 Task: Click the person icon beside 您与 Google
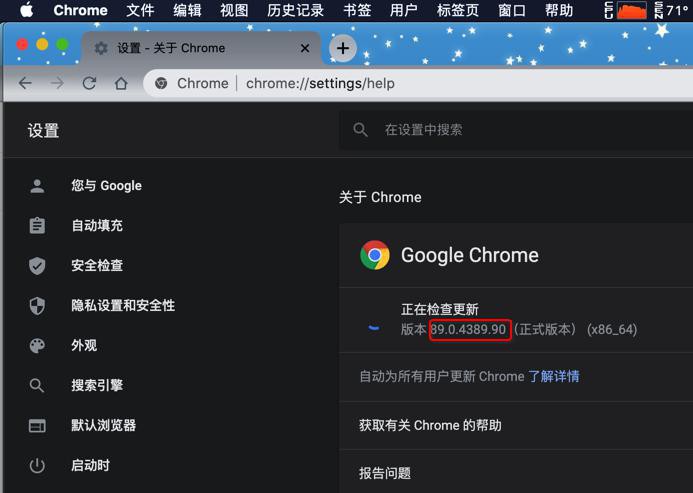pyautogui.click(x=37, y=186)
